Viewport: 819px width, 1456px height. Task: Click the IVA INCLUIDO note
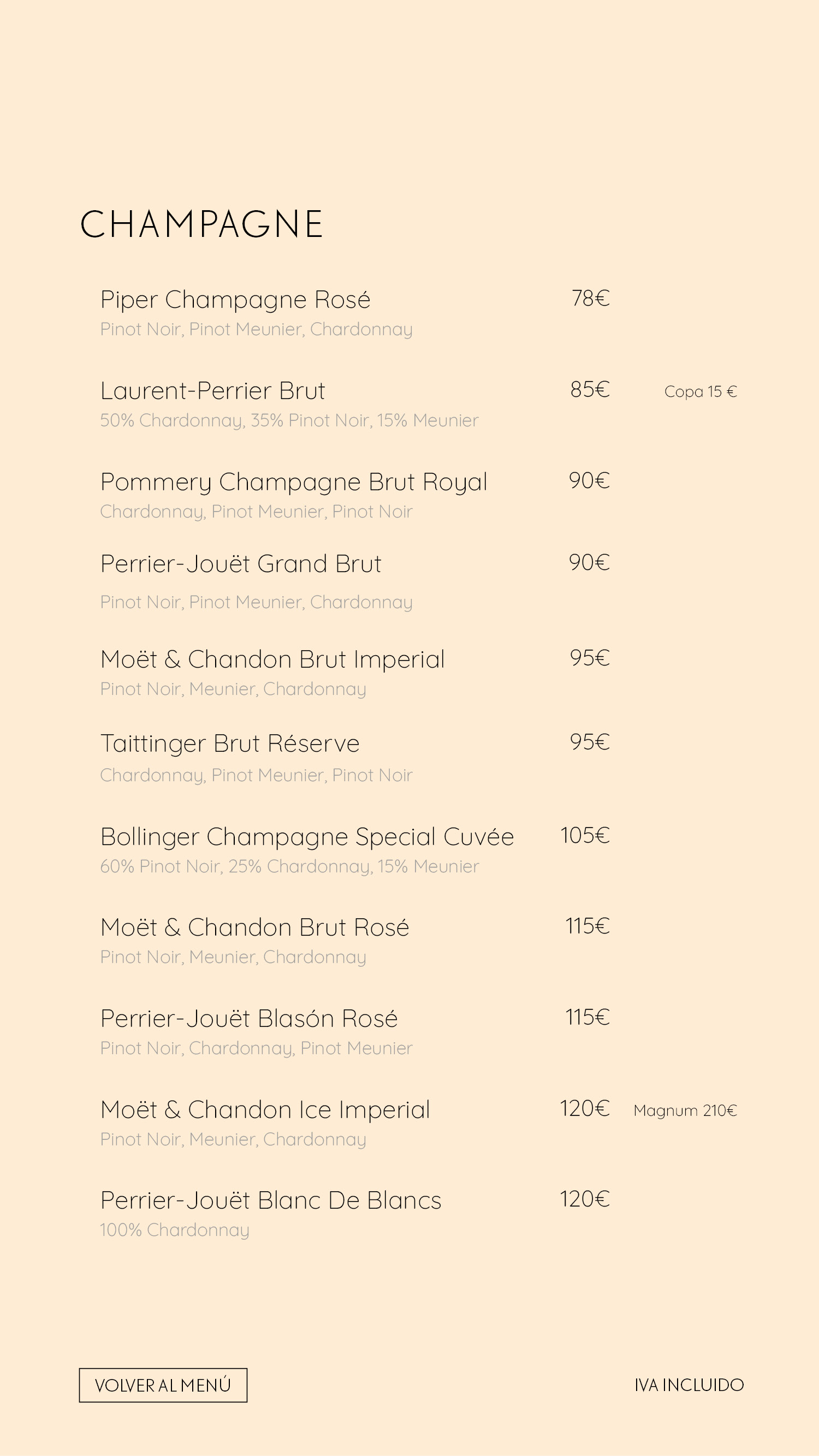pyautogui.click(x=689, y=1385)
